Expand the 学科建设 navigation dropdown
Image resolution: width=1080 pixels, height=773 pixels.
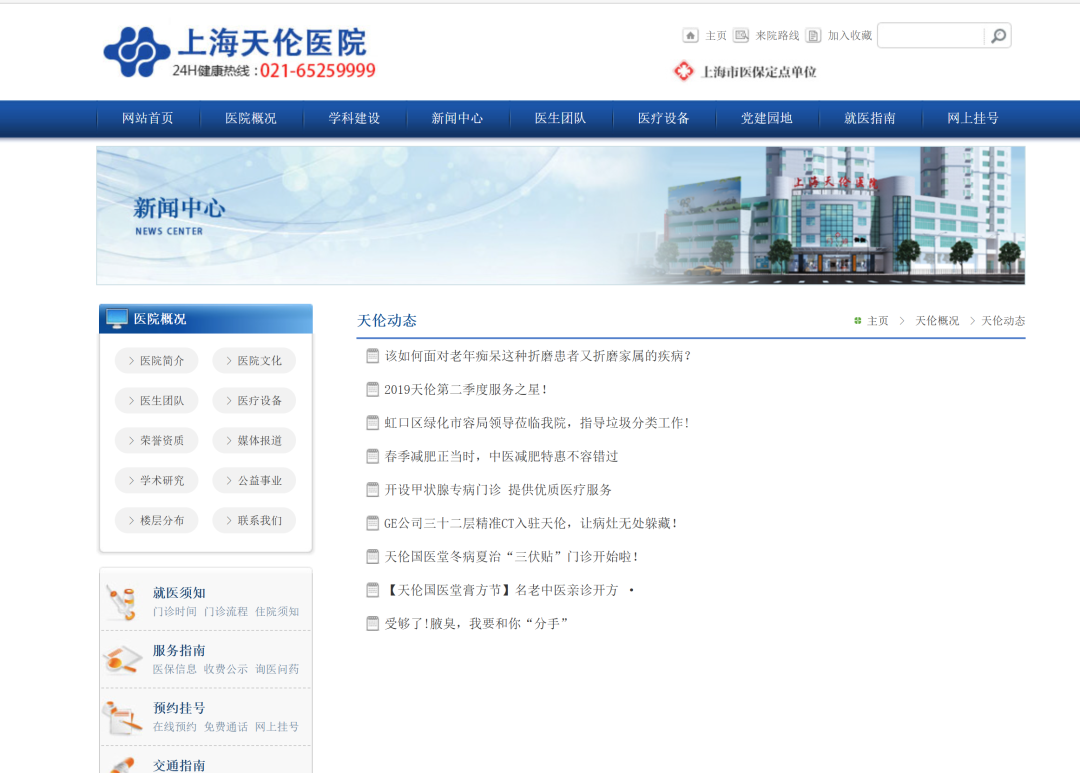354,118
